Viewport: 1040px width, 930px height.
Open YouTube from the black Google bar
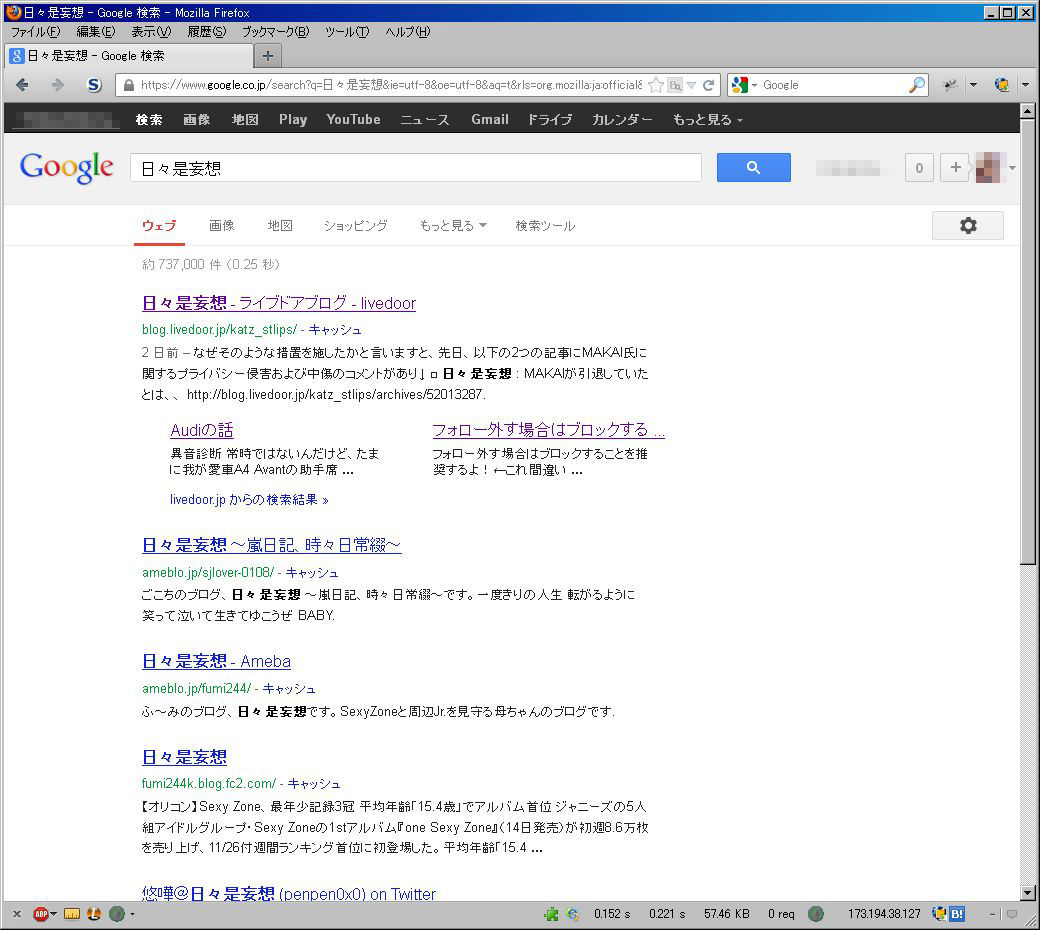pyautogui.click(x=353, y=119)
